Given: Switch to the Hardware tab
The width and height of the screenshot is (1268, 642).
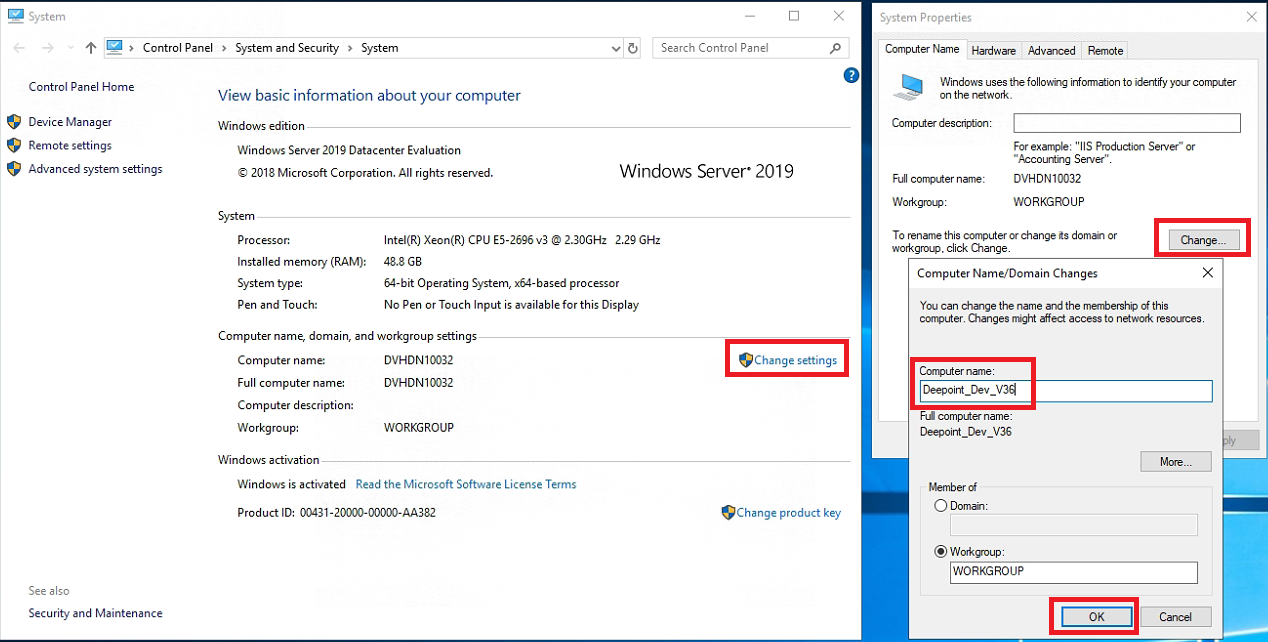Looking at the screenshot, I should pyautogui.click(x=993, y=50).
